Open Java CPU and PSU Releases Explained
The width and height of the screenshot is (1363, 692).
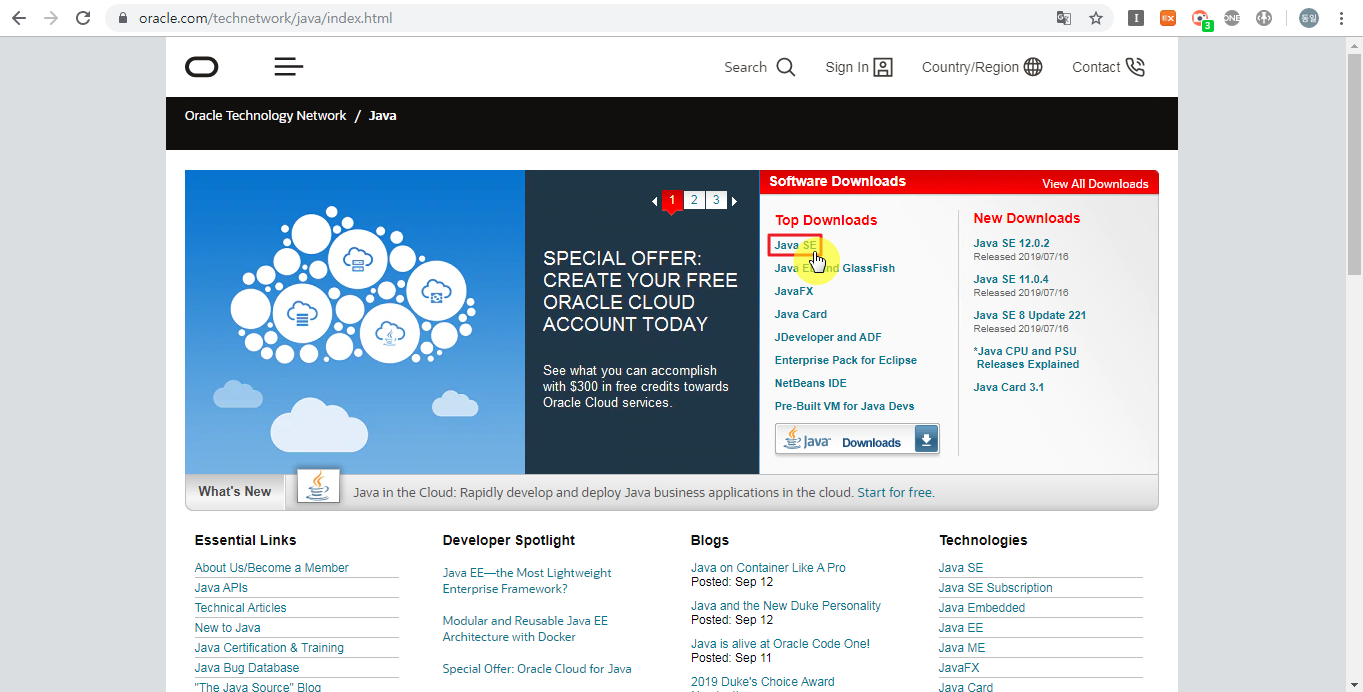(x=1027, y=358)
